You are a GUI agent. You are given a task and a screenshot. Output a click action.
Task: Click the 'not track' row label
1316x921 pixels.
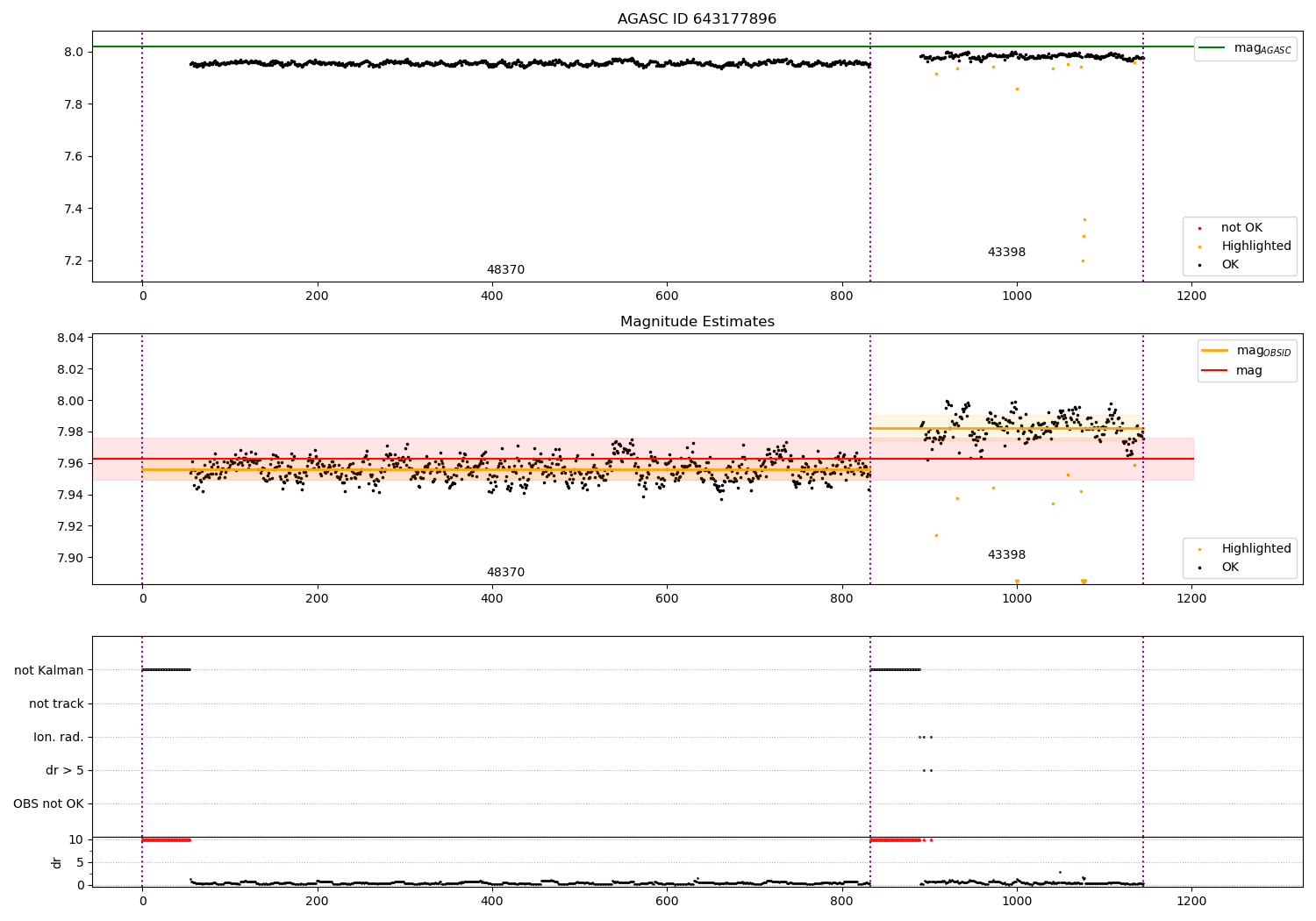point(56,704)
